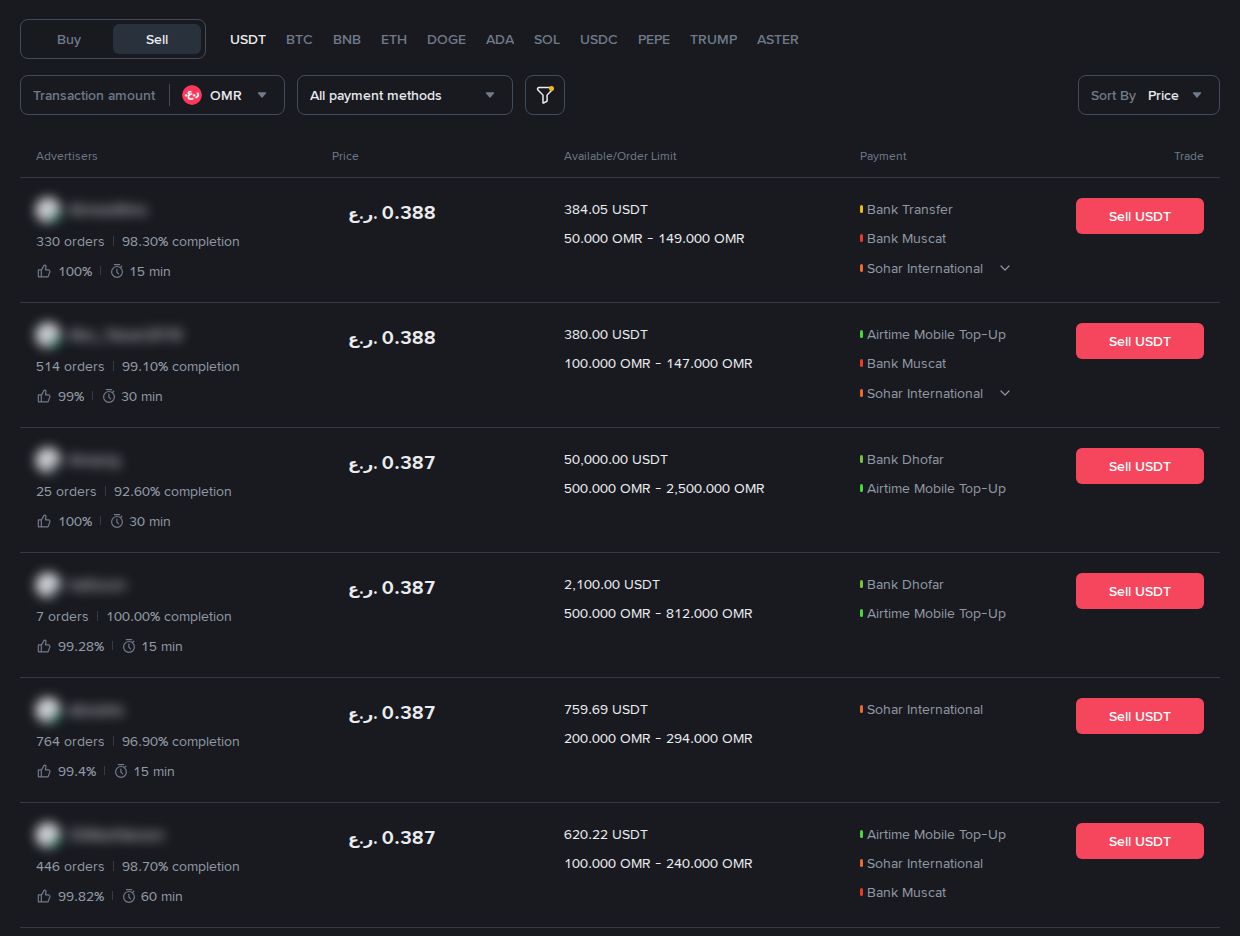
Task: Click thumbs-up icon beside 99.28%
Action: [x=43, y=646]
